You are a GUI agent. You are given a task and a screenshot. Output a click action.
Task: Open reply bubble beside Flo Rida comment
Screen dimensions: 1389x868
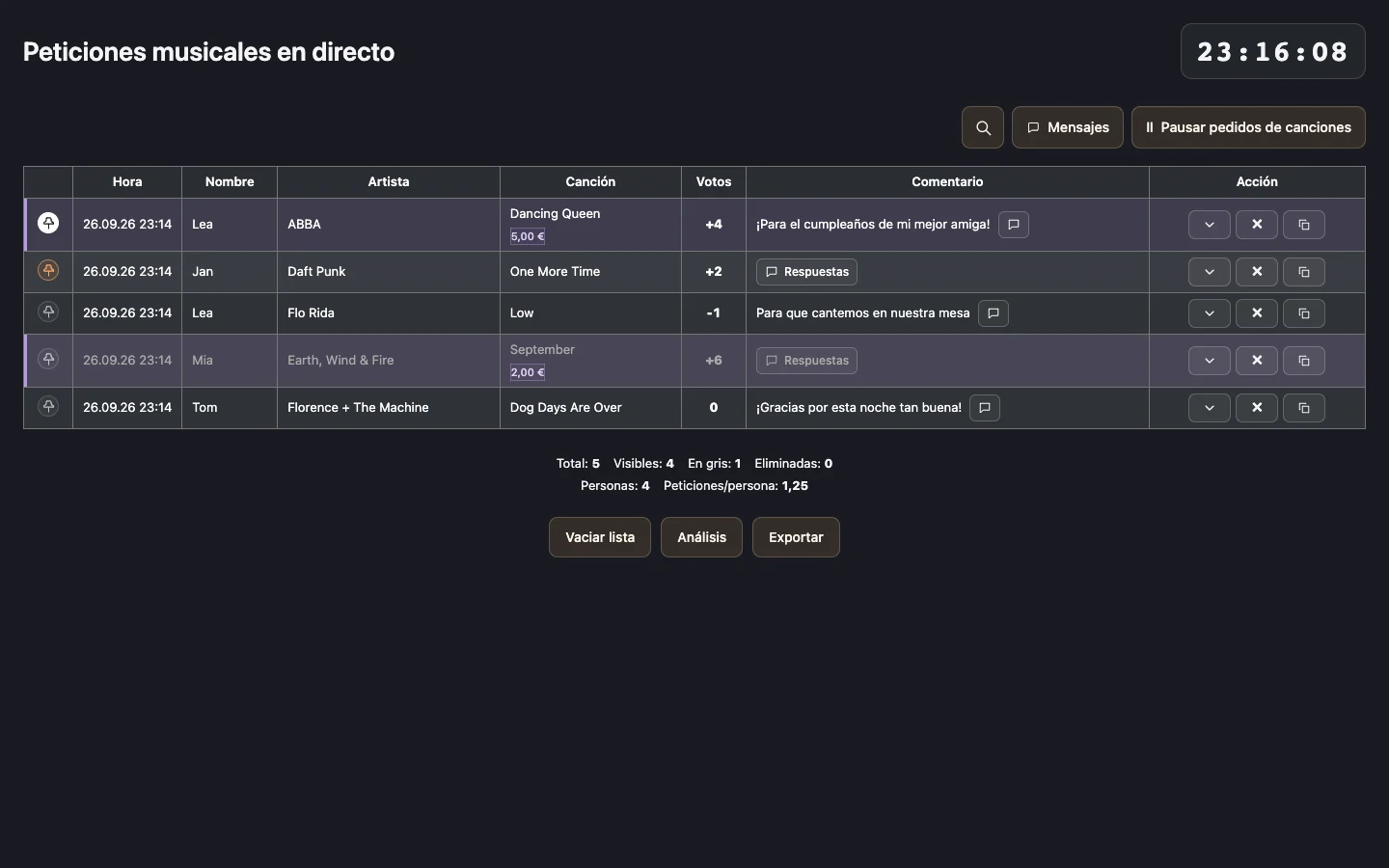994,313
